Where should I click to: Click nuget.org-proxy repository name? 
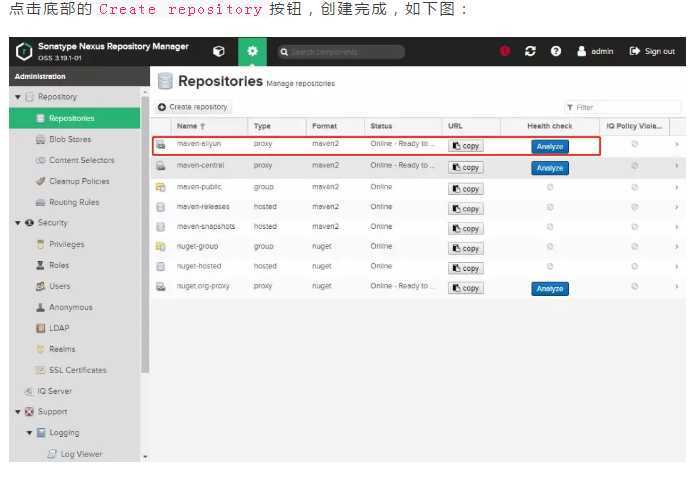point(203,286)
